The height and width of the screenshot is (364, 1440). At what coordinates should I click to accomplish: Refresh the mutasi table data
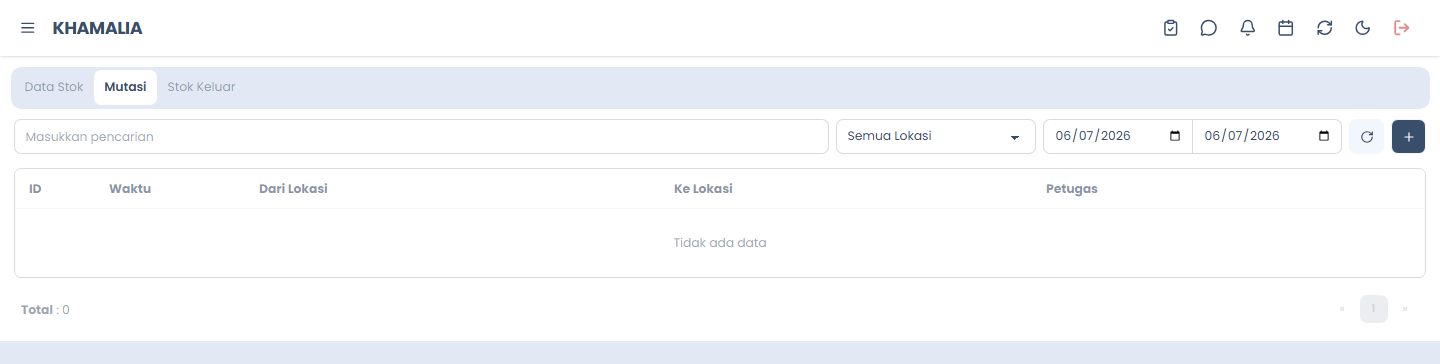1366,137
